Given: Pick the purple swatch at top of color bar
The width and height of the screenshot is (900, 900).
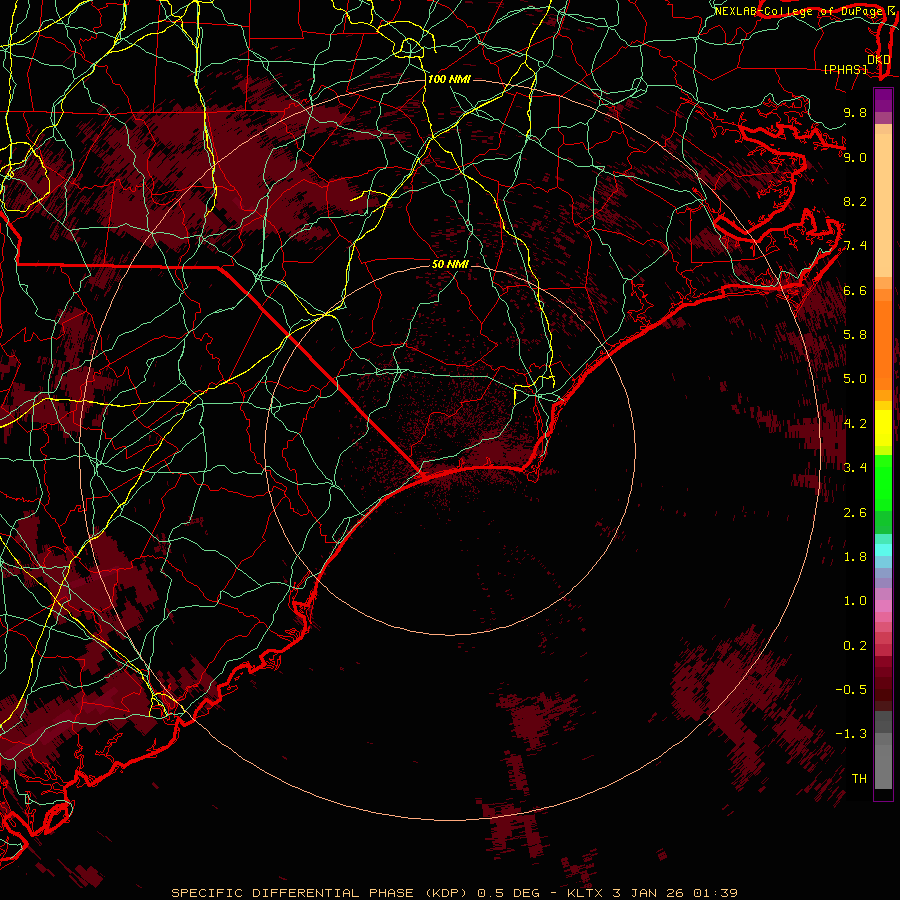Looking at the screenshot, I should tap(883, 100).
